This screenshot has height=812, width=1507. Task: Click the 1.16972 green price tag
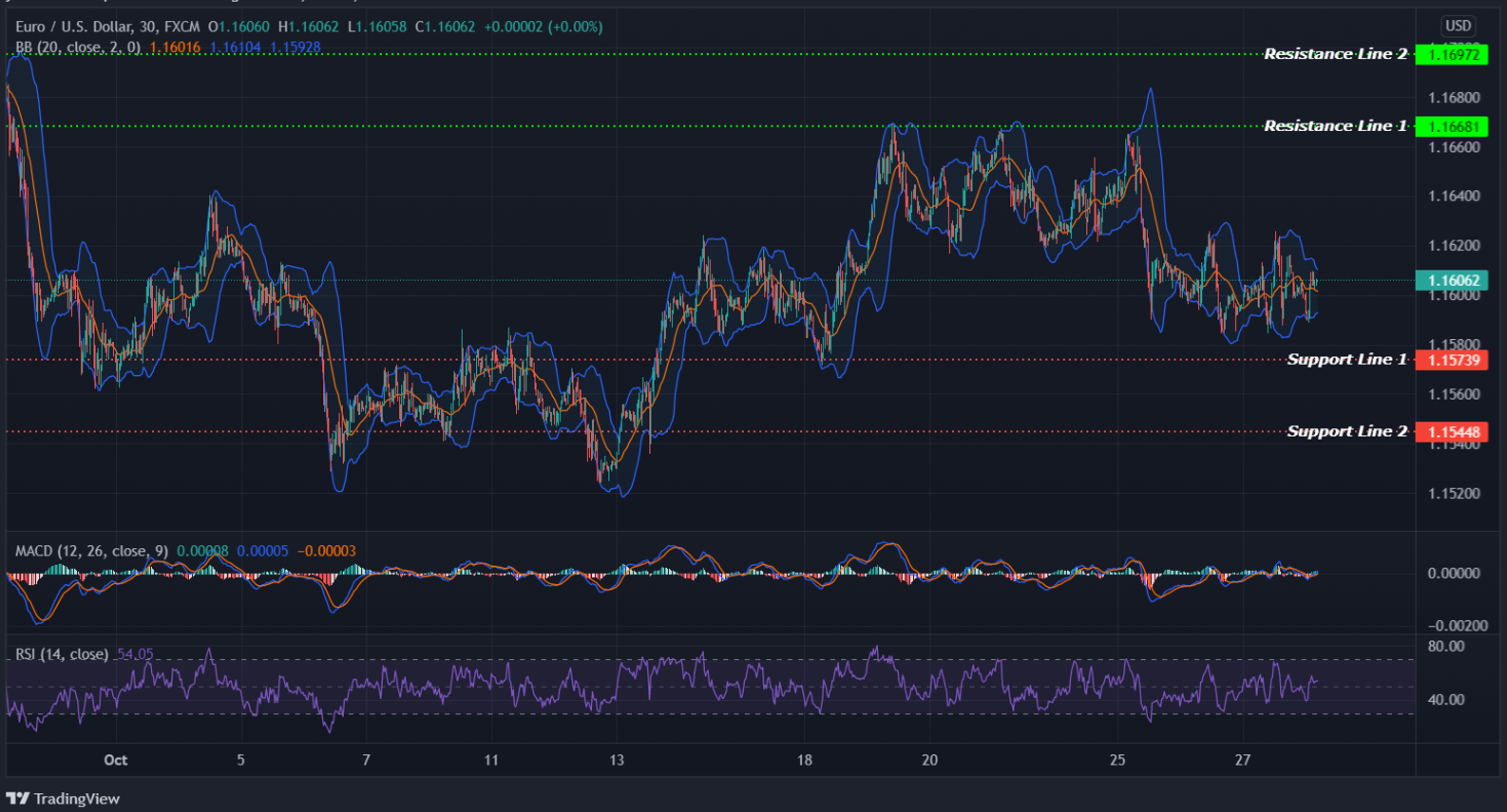(x=1452, y=54)
